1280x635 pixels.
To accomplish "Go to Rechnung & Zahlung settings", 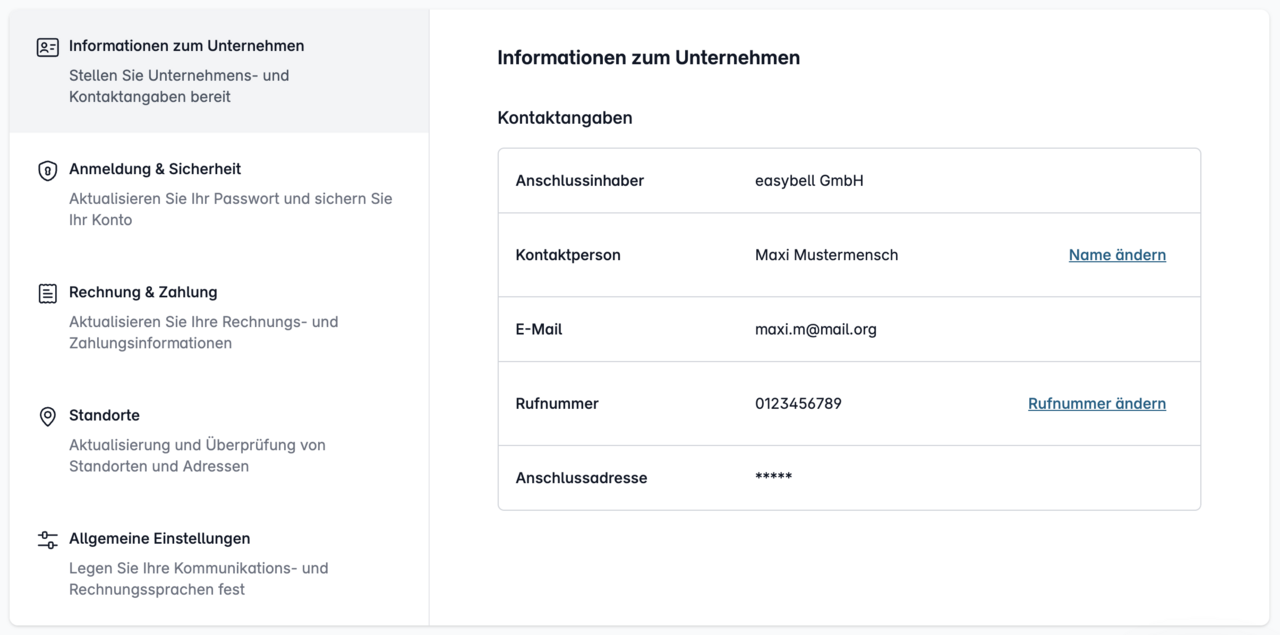I will tap(219, 317).
